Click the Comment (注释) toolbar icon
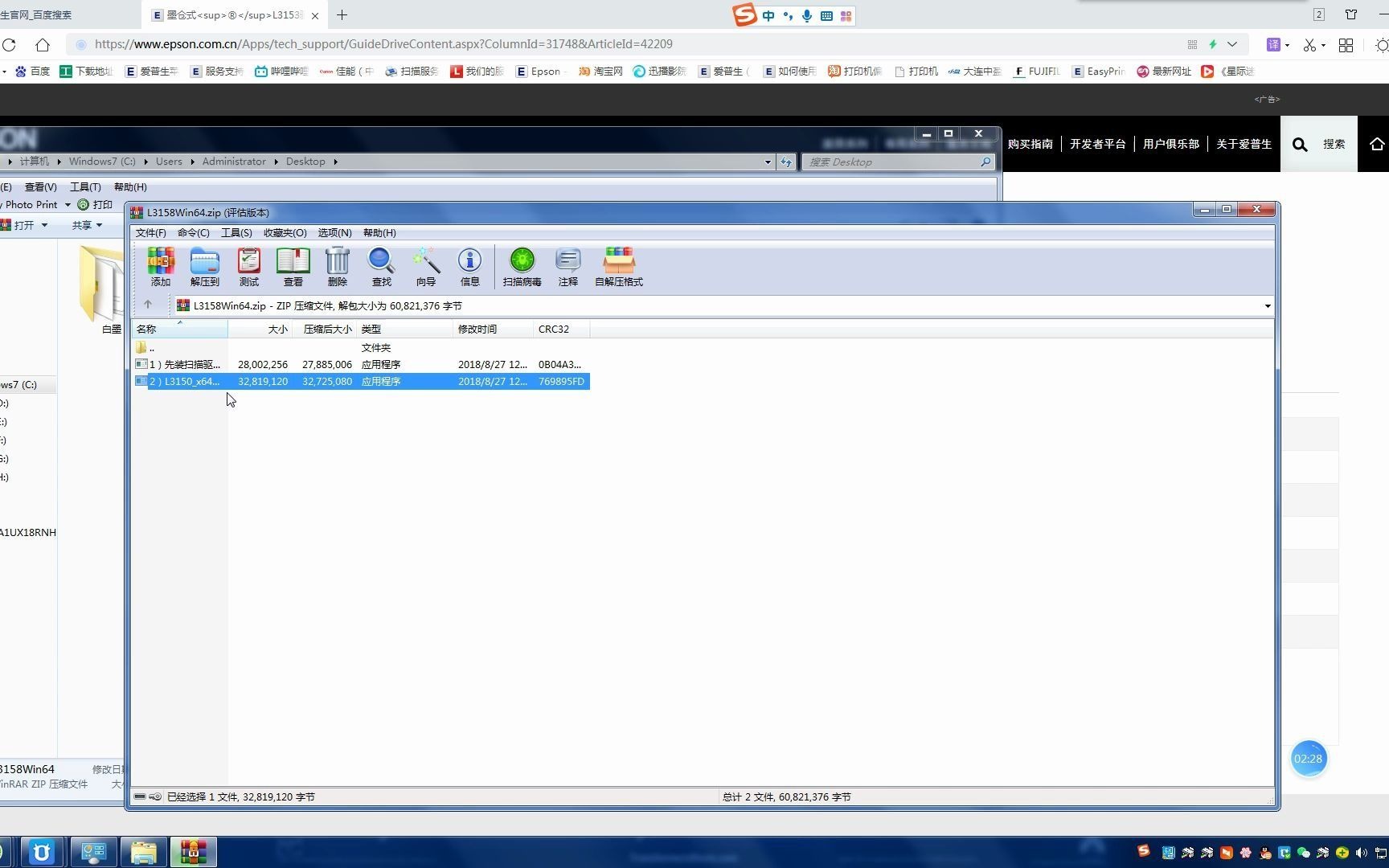1389x868 pixels. tap(568, 267)
